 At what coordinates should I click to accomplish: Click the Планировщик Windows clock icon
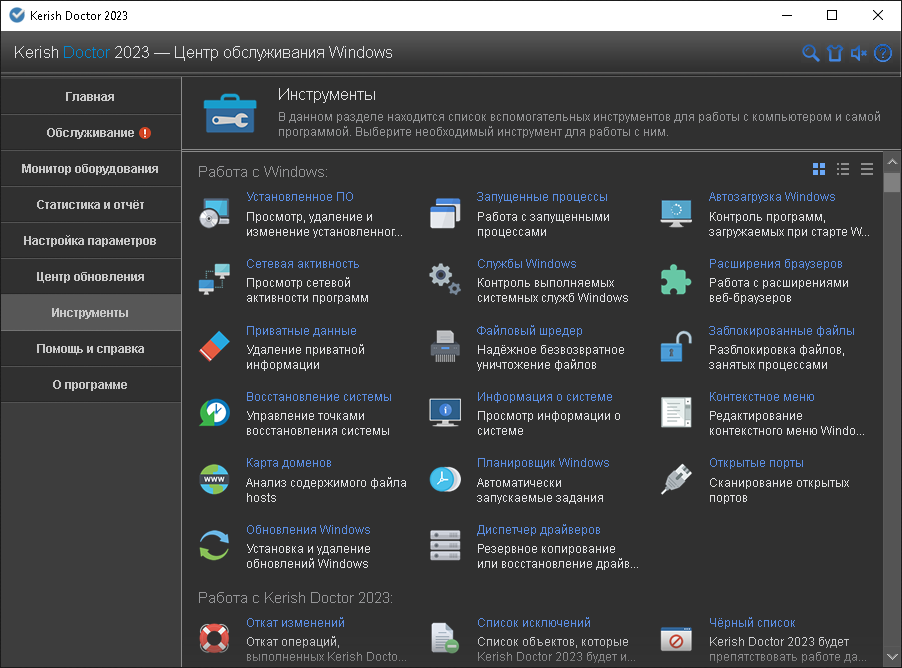tap(445, 479)
